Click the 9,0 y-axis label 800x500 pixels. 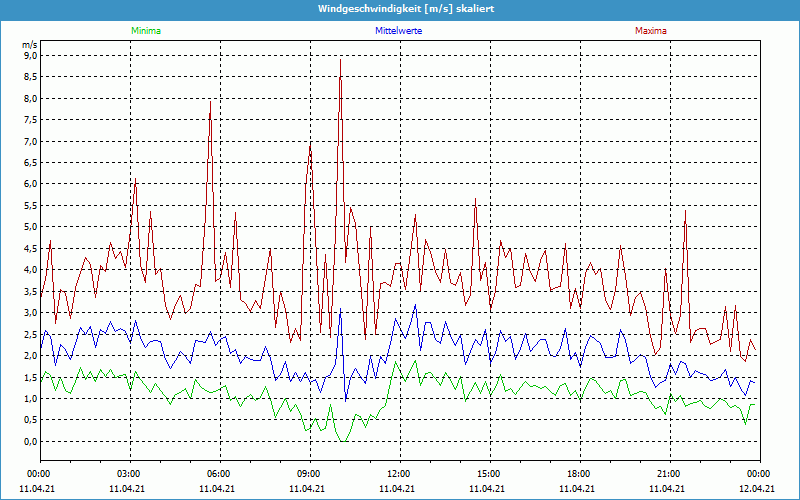(x=30, y=56)
